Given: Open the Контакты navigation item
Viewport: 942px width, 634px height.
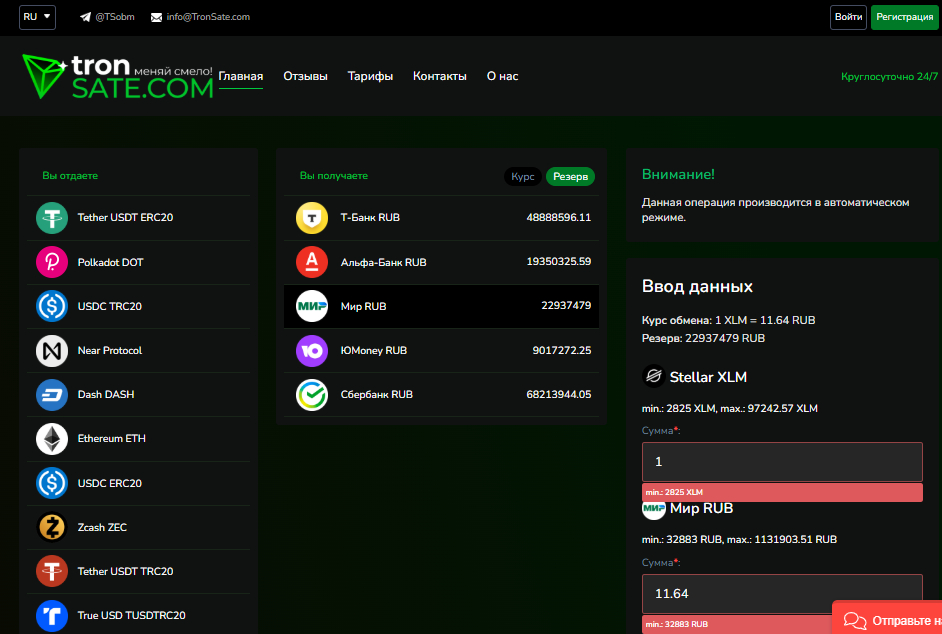Looking at the screenshot, I should point(439,77).
